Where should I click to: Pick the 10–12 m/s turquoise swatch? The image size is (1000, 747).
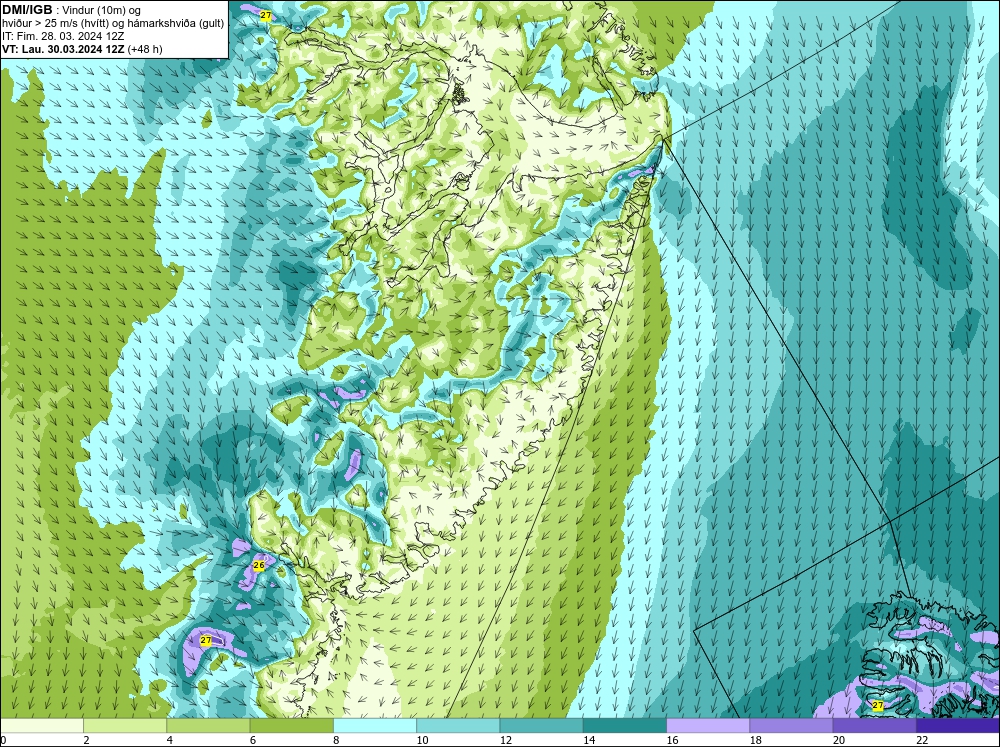[x=458, y=725]
